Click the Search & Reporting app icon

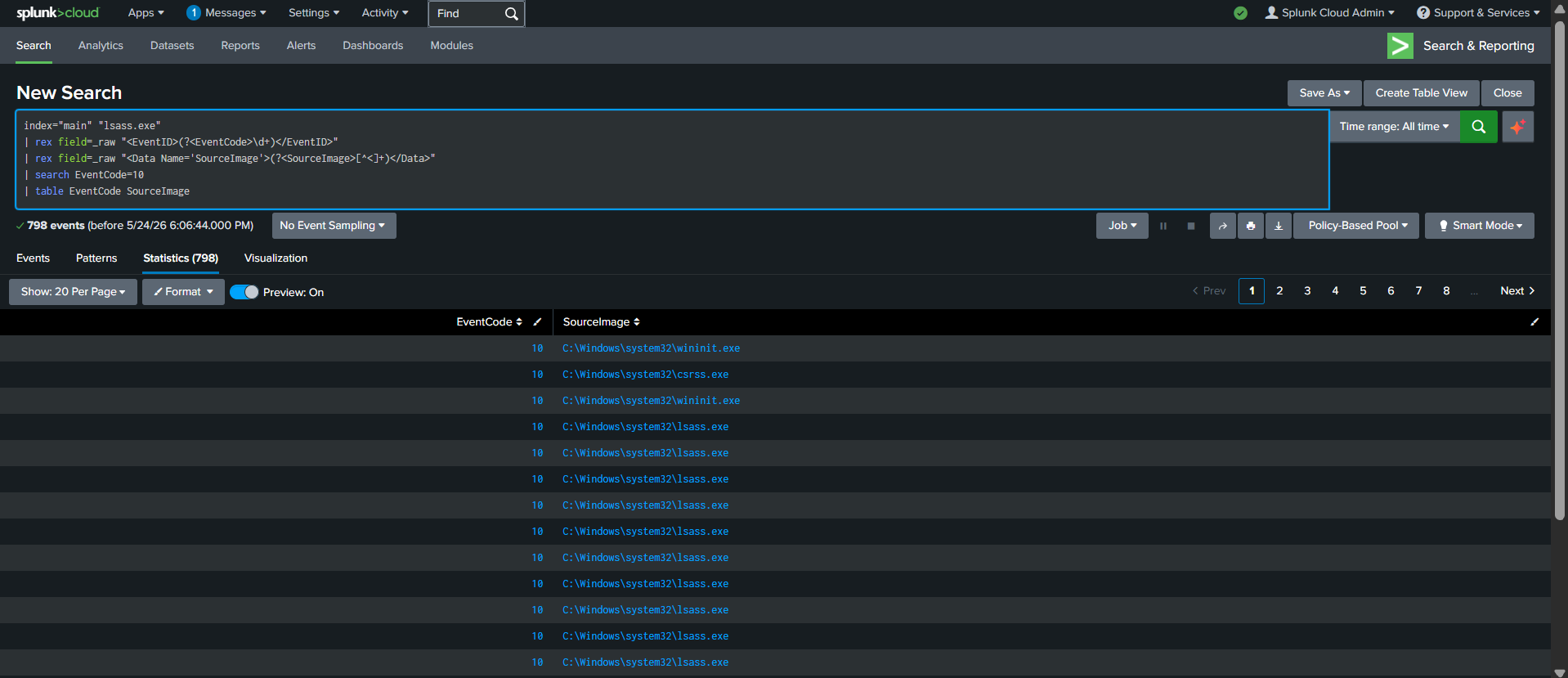coord(1400,46)
